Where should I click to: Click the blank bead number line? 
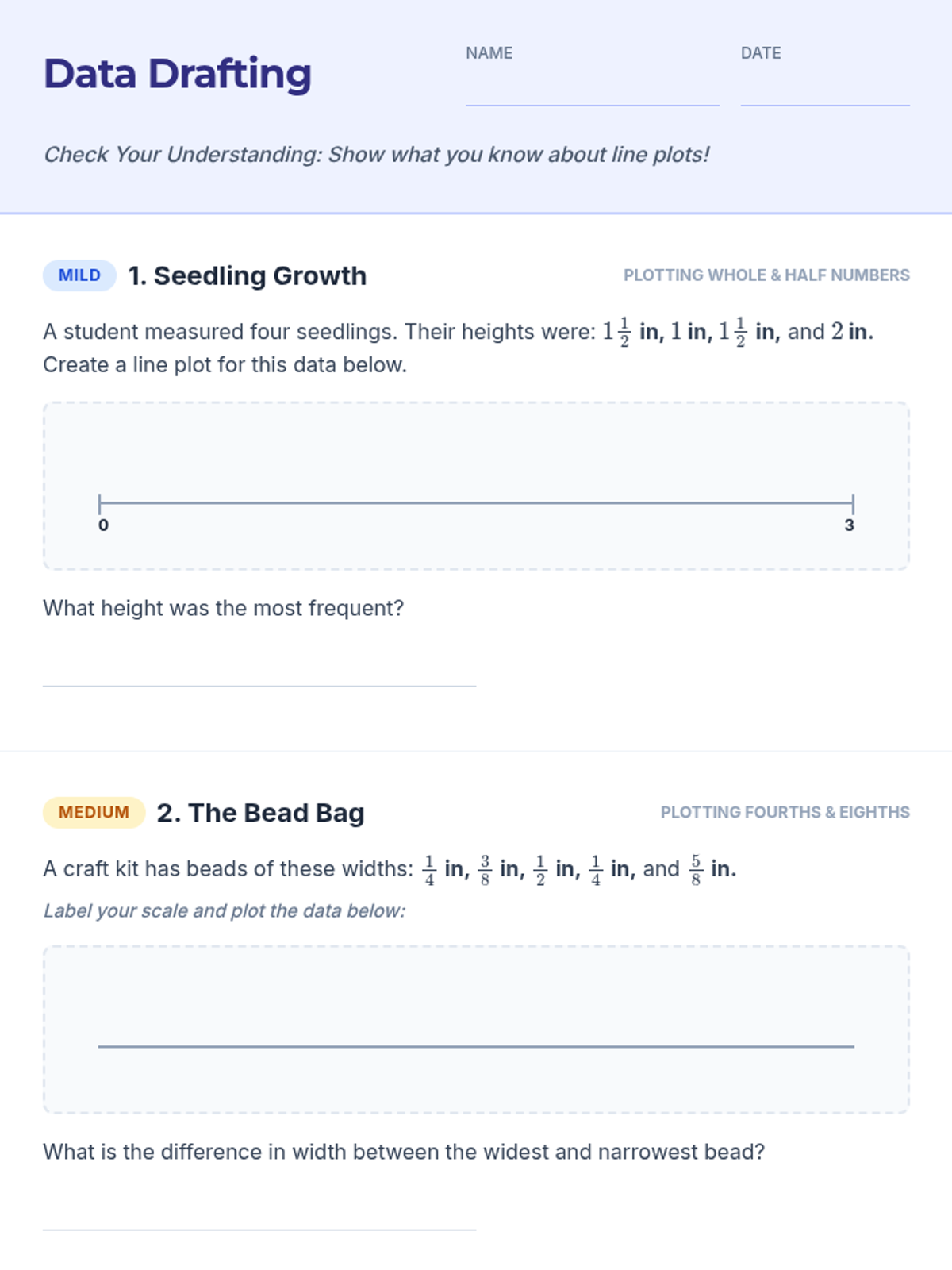point(476,1046)
